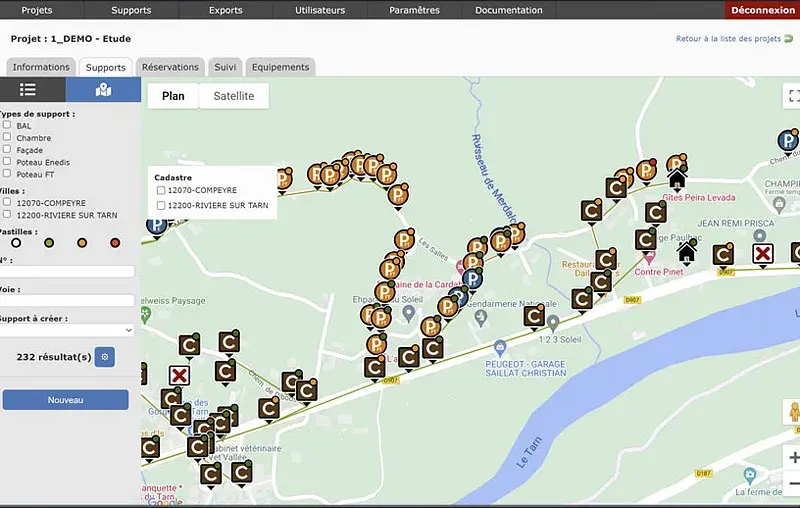Click the black house marker at Gîtes Peira Levada
The width and height of the screenshot is (800, 508).
pos(677,179)
